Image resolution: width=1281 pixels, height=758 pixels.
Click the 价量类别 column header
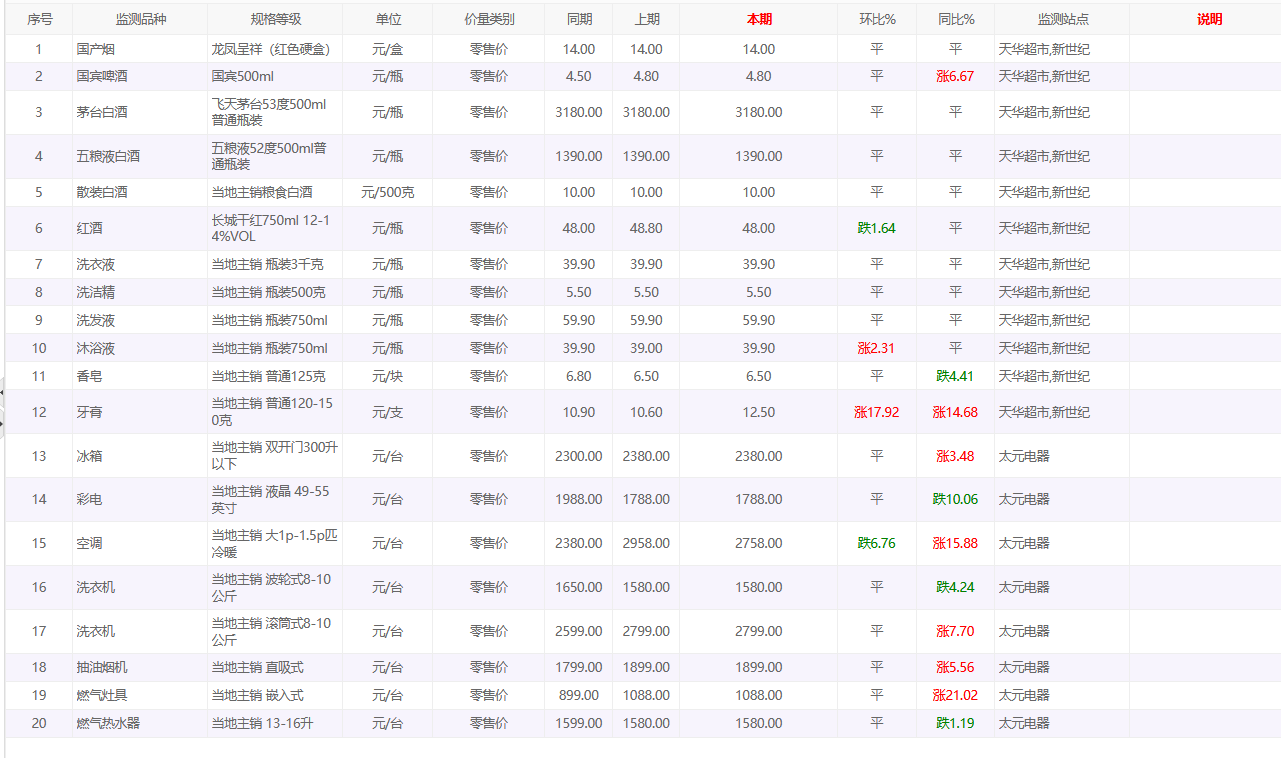pos(489,20)
